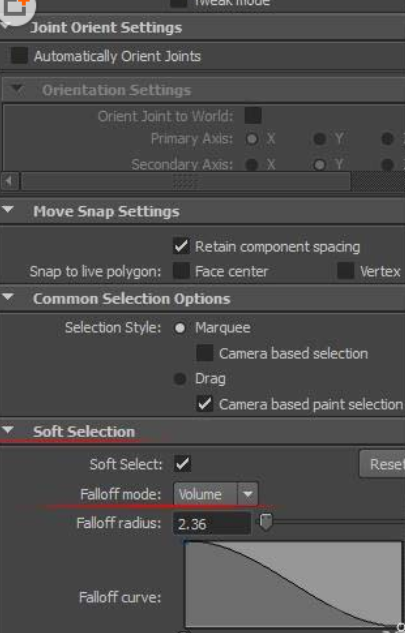Open the Falloff mode dropdown
405x633 pixels.
tap(216, 494)
